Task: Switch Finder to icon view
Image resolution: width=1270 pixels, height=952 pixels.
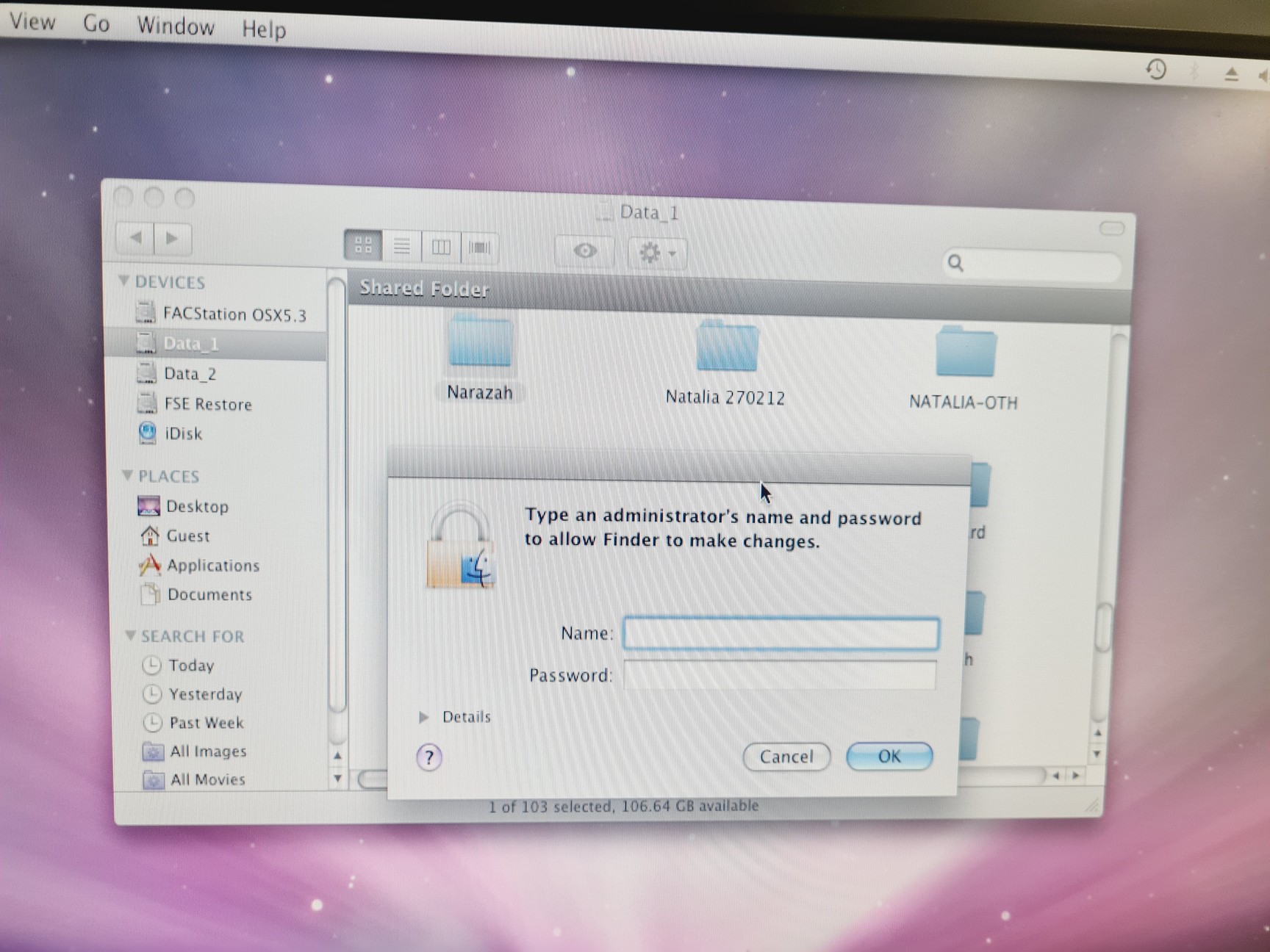Action: click(x=363, y=245)
